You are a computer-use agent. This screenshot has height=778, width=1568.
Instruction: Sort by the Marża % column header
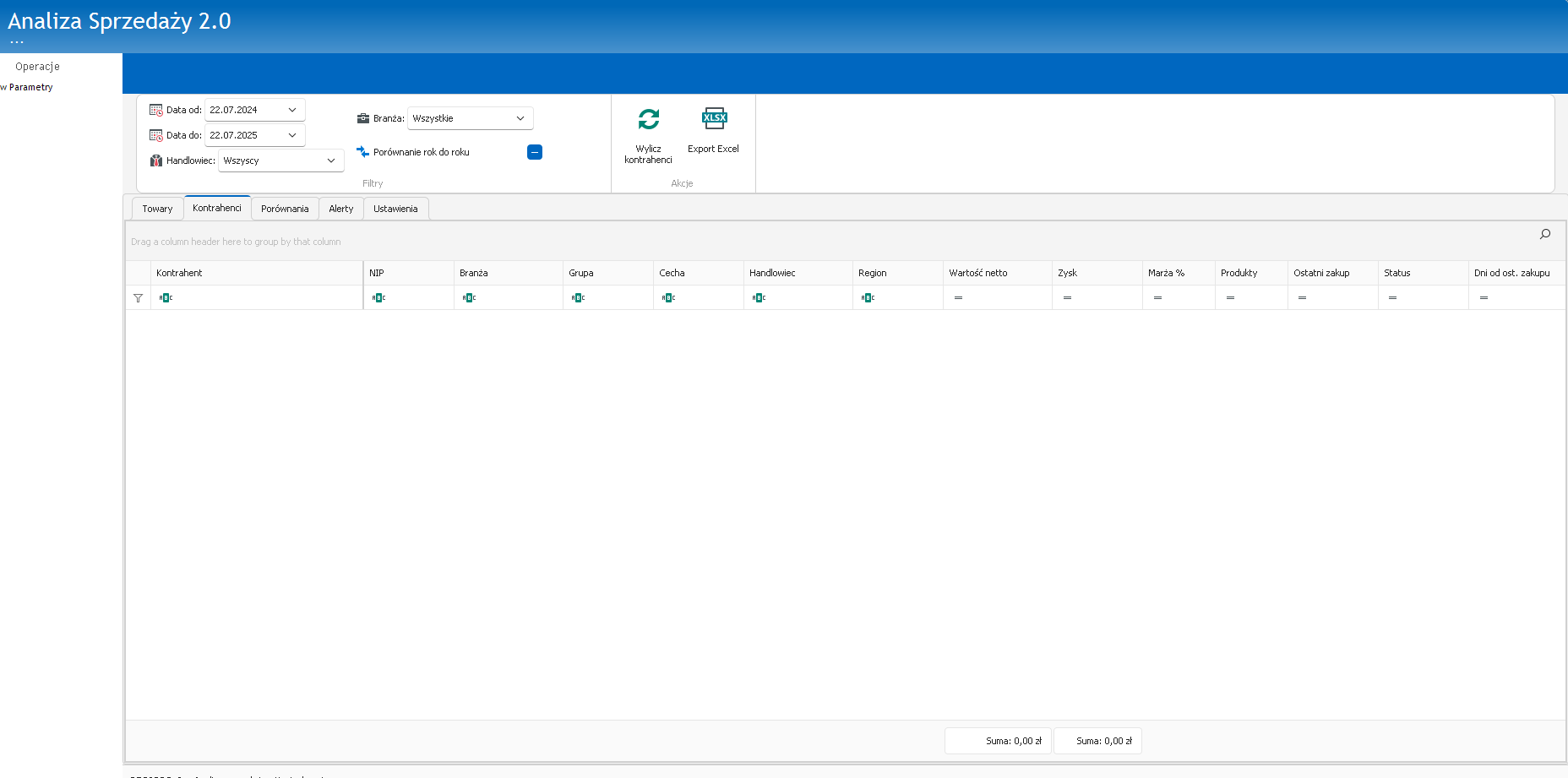tap(1166, 273)
